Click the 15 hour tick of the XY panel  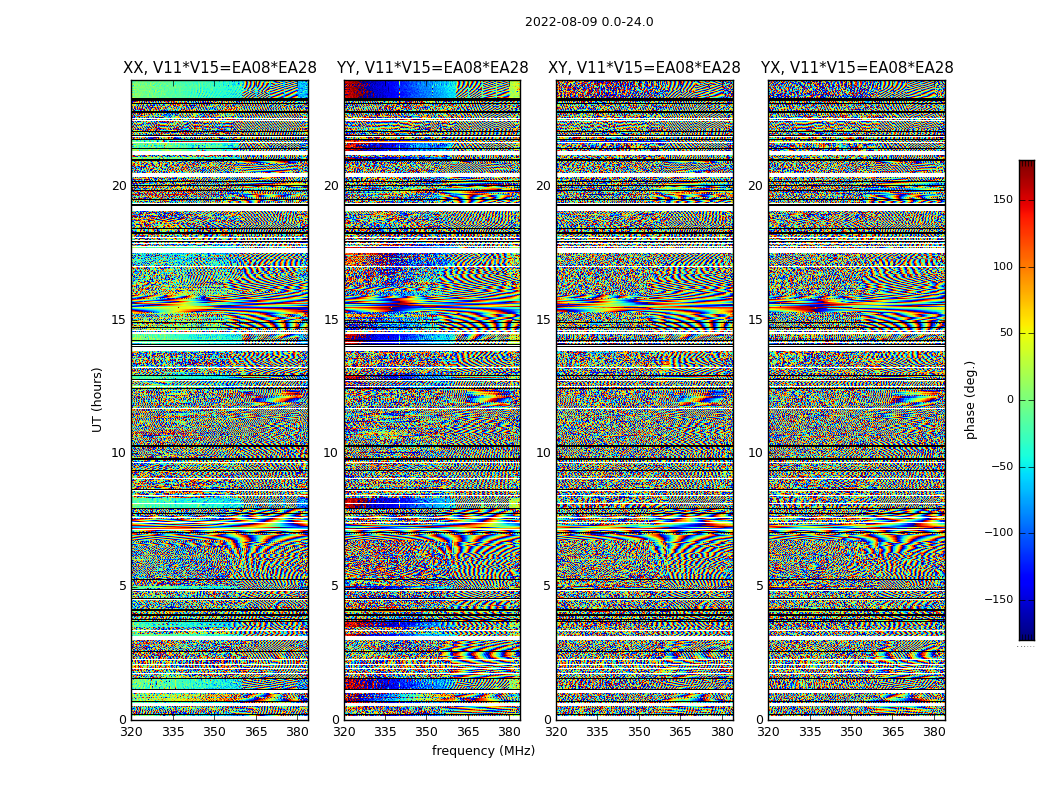coord(544,319)
